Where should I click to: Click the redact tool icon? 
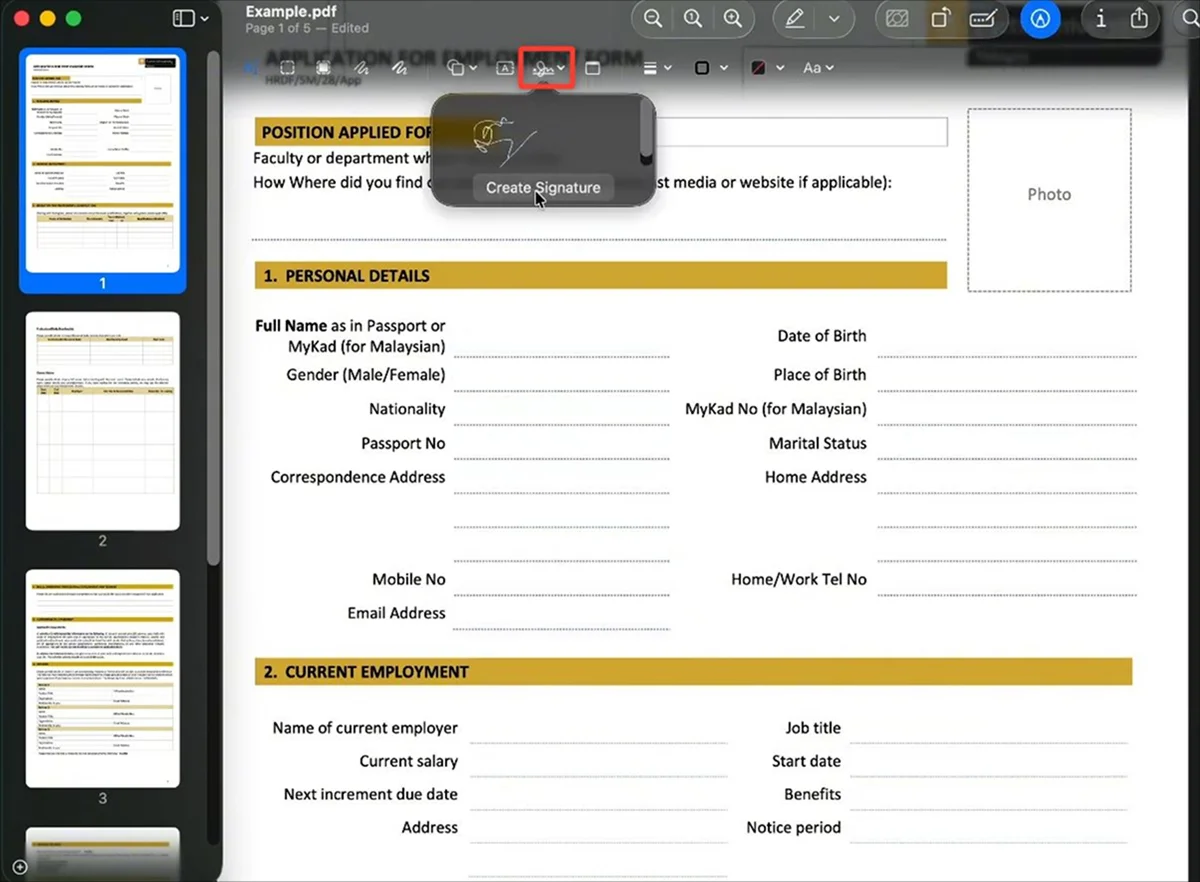(897, 19)
